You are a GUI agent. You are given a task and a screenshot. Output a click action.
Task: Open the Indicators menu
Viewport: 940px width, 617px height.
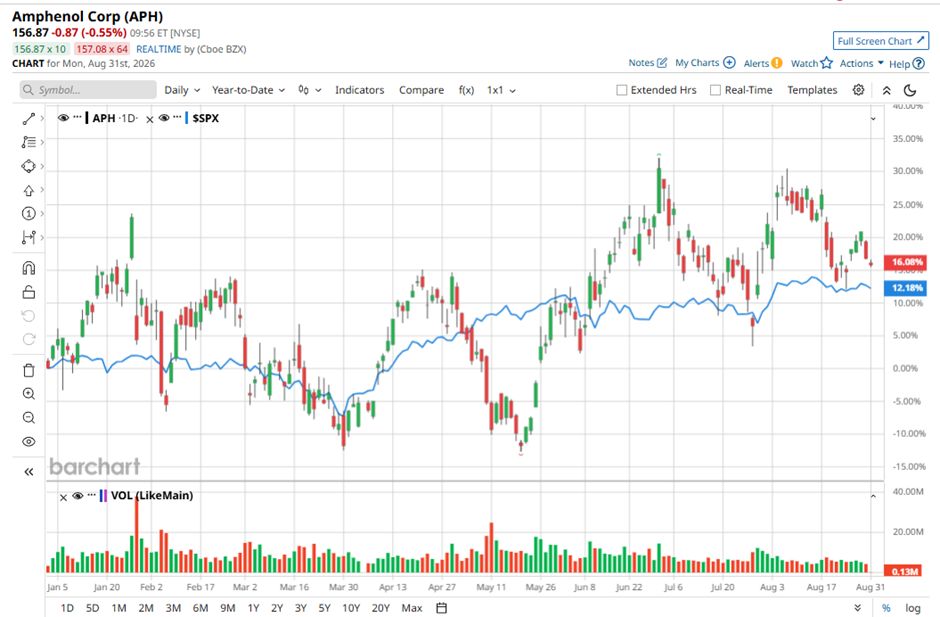click(359, 90)
